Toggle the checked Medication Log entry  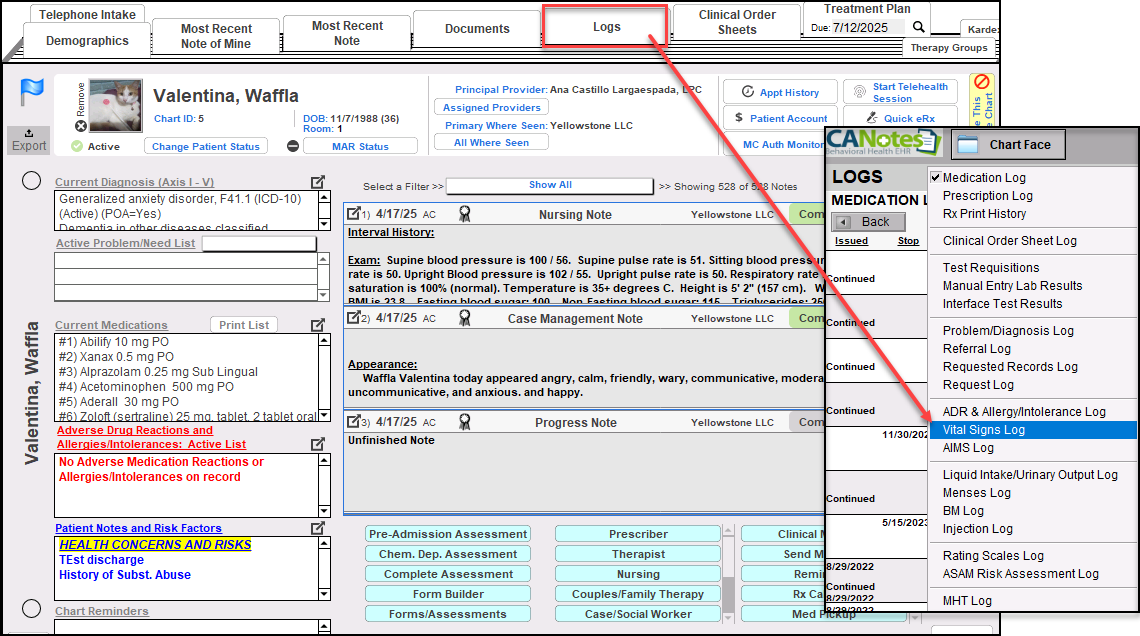[x=984, y=178]
